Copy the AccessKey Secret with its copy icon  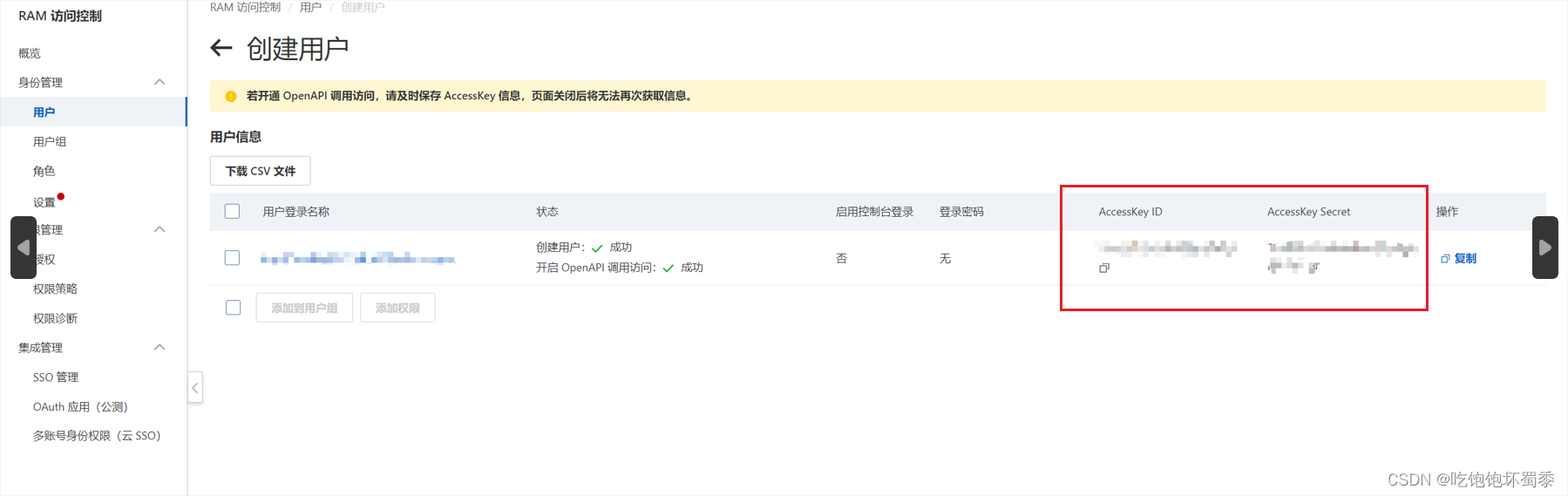pyautogui.click(x=1313, y=268)
